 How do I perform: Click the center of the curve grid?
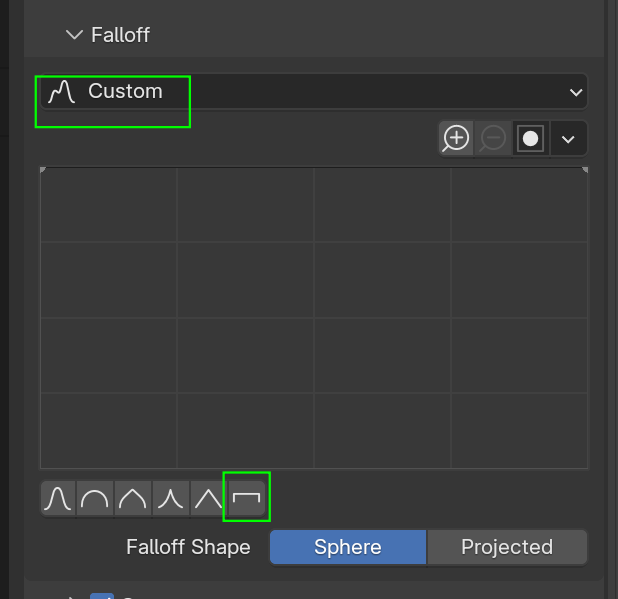314,318
